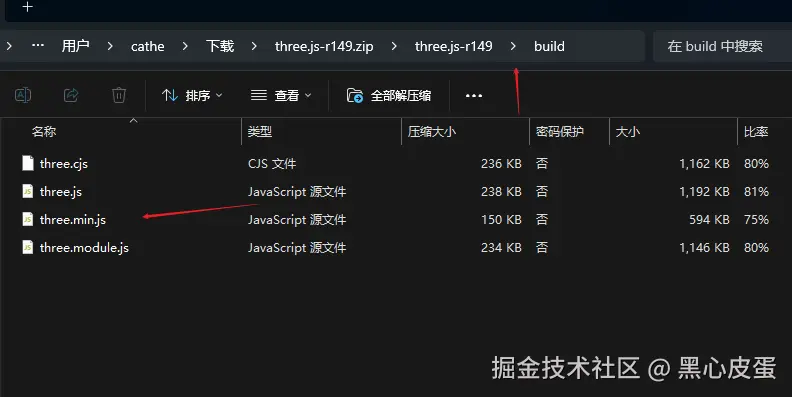Image resolution: width=792 pixels, height=397 pixels.
Task: Go to the 用户 folder in the breadcrumb
Action: tap(76, 46)
